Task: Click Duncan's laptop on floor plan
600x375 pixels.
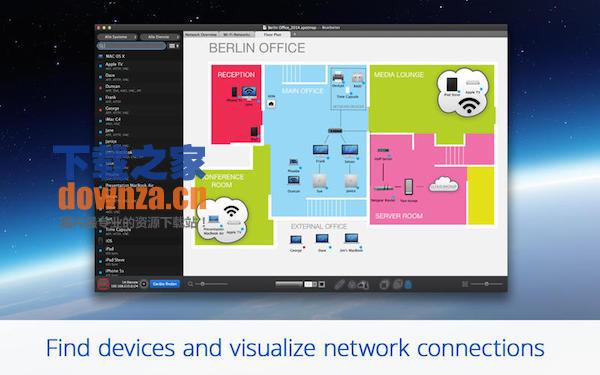Action: pos(293,181)
